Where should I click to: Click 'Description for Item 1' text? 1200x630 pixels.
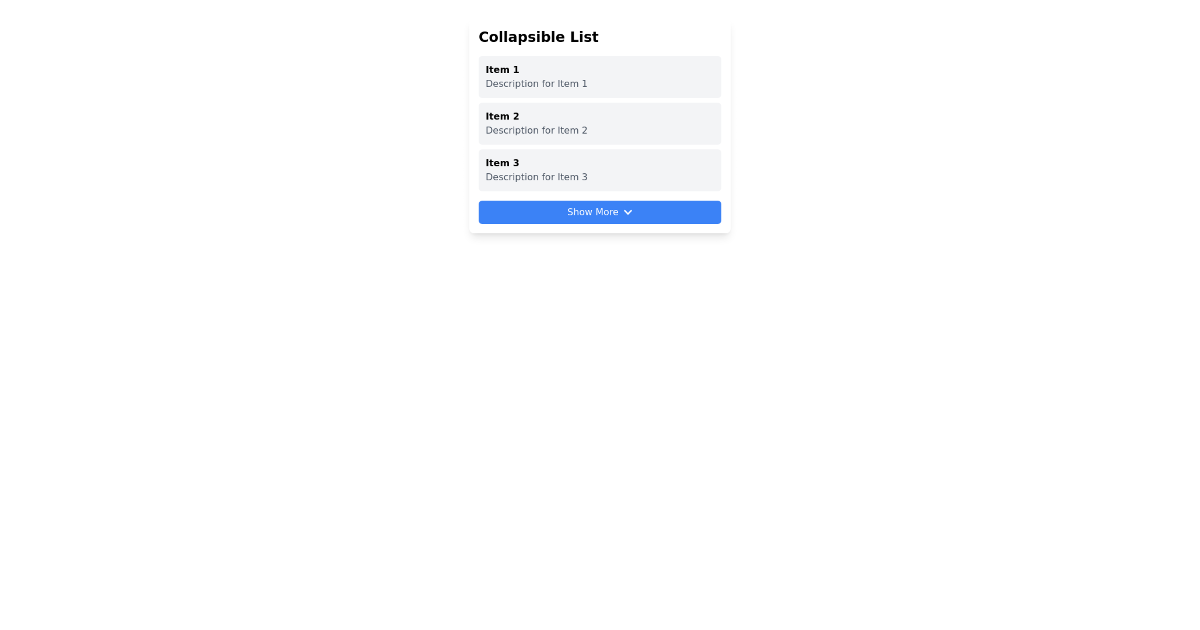(x=536, y=84)
